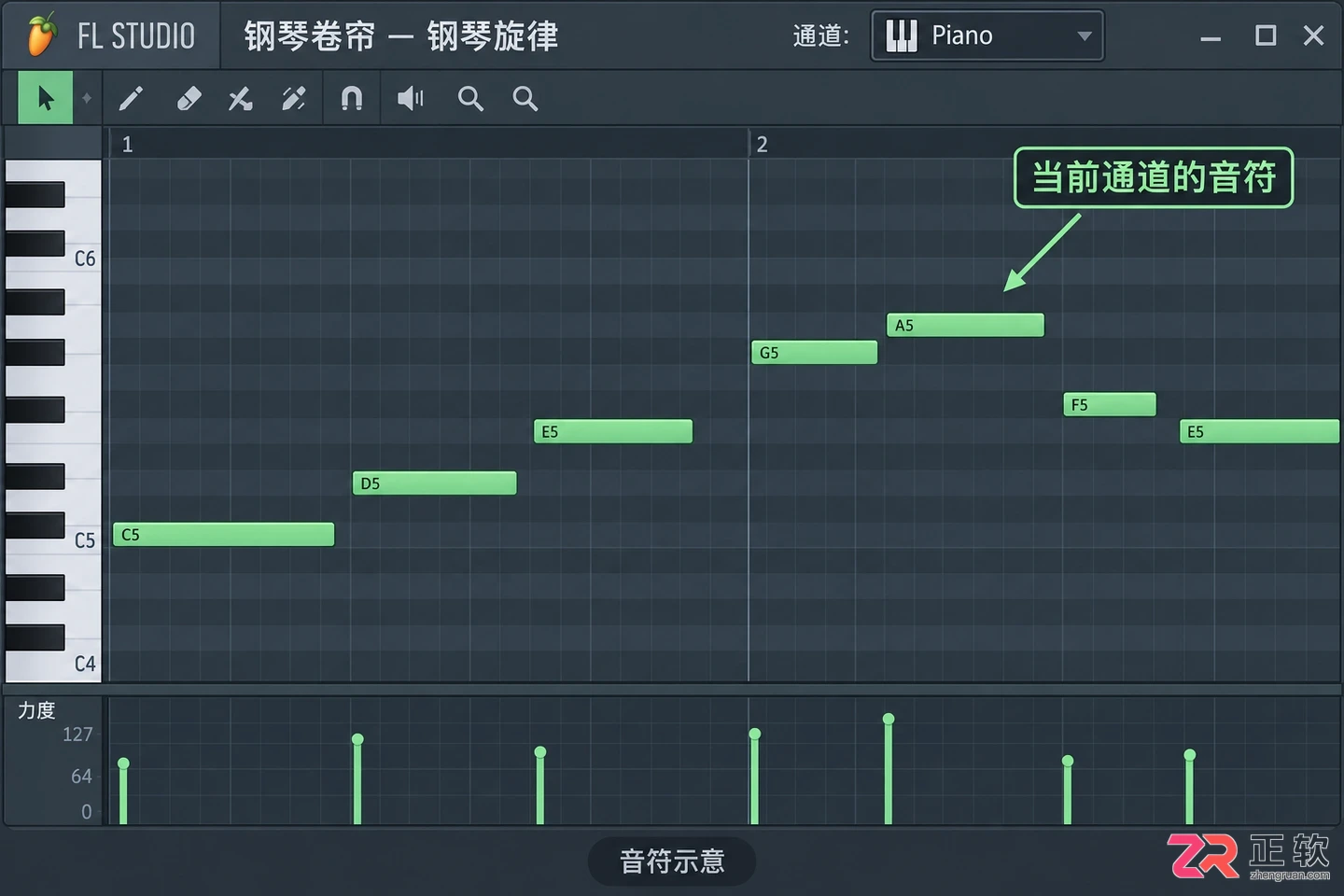The width and height of the screenshot is (1344, 896).
Task: Click bar 1 marker on the timeline
Action: (x=128, y=145)
